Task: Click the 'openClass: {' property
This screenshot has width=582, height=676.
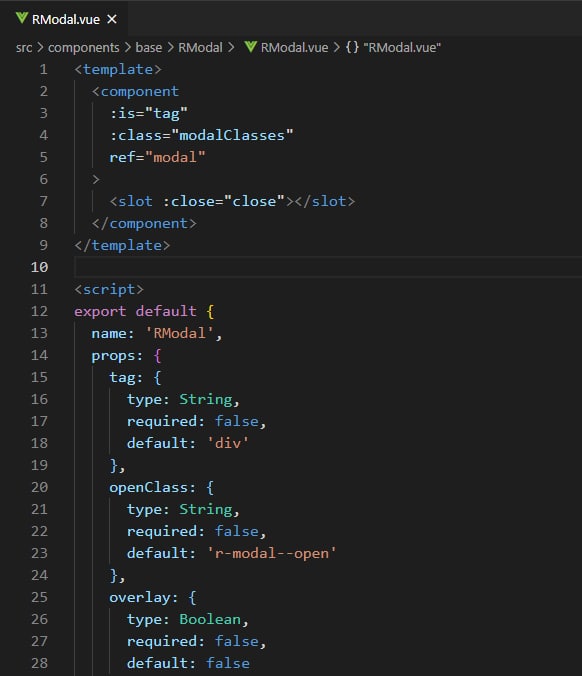Action: 162,487
